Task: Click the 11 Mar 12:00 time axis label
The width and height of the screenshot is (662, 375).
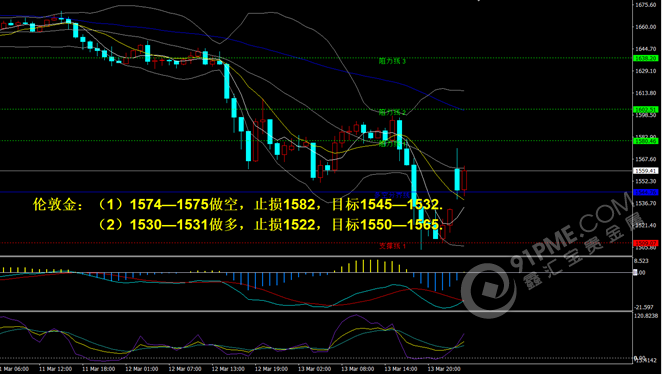Action: coord(55,369)
